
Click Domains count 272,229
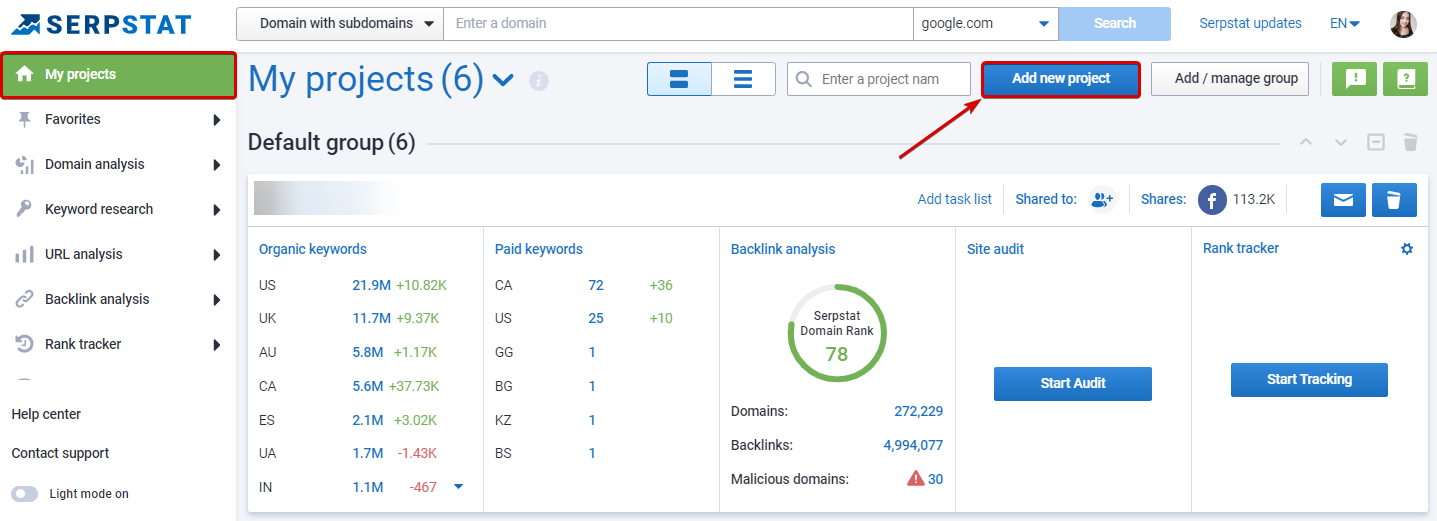tap(918, 411)
